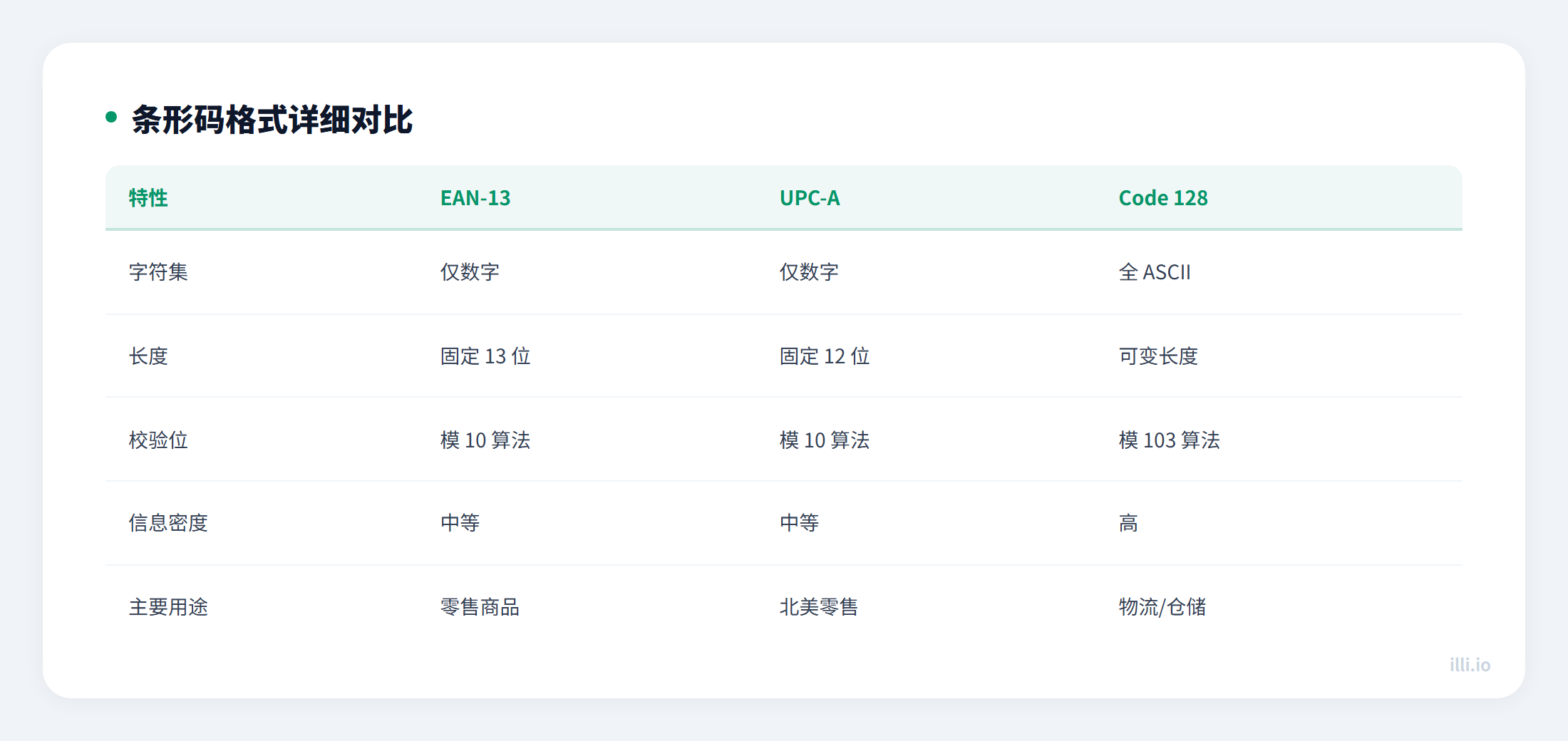
Task: Select the 物流/仓储 cell
Action: point(1162,607)
